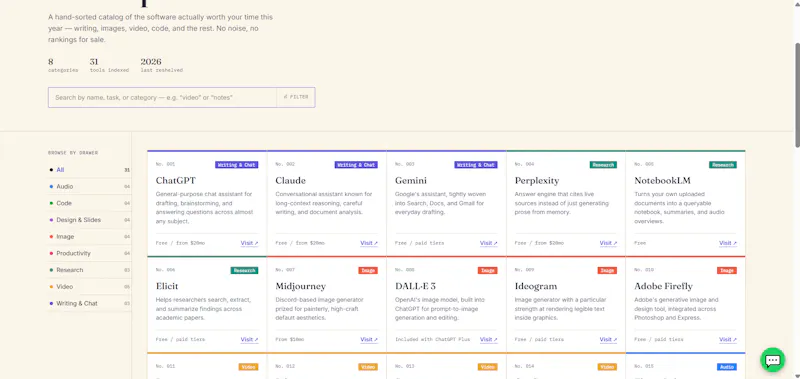Viewport: 800px width, 379px height.
Task: Focus the search by name input field
Action: pos(162,97)
